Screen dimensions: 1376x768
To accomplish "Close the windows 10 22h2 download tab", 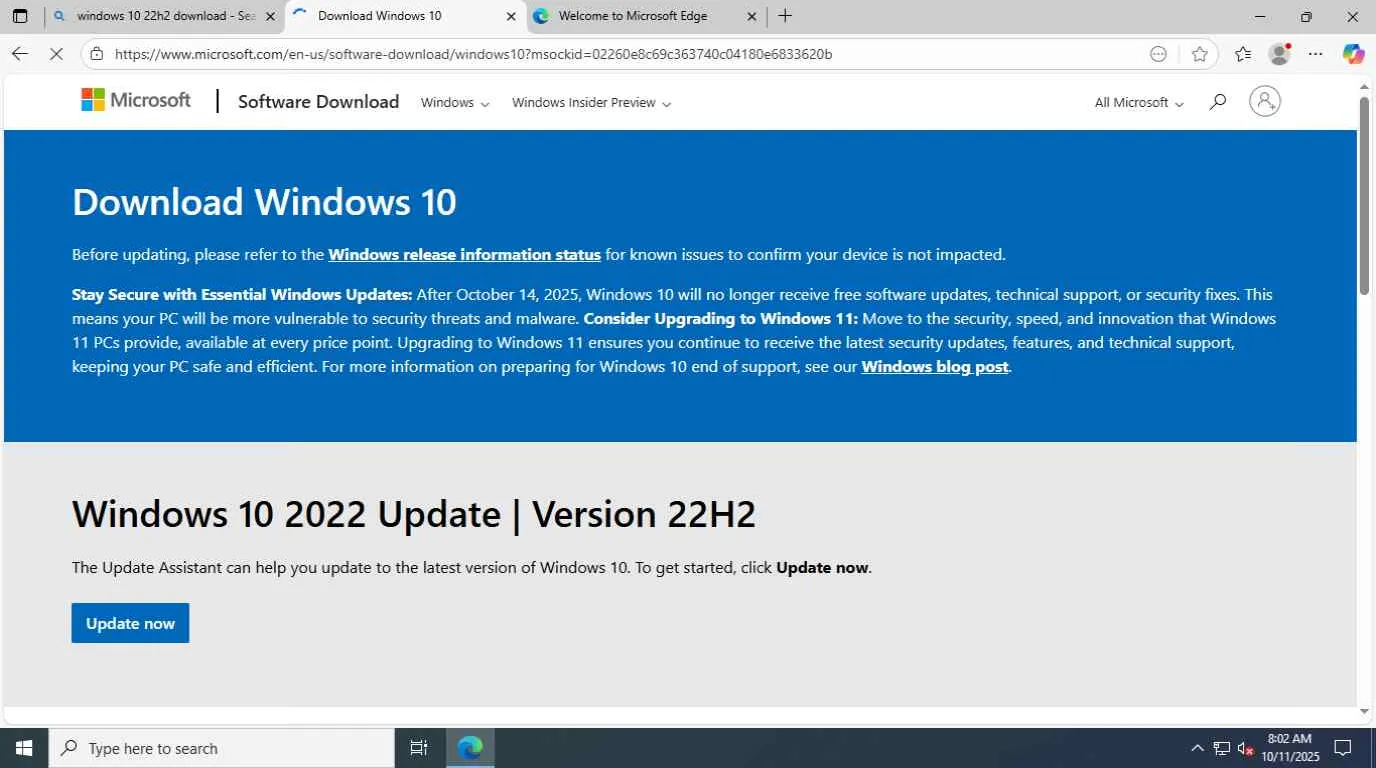I will pyautogui.click(x=270, y=16).
